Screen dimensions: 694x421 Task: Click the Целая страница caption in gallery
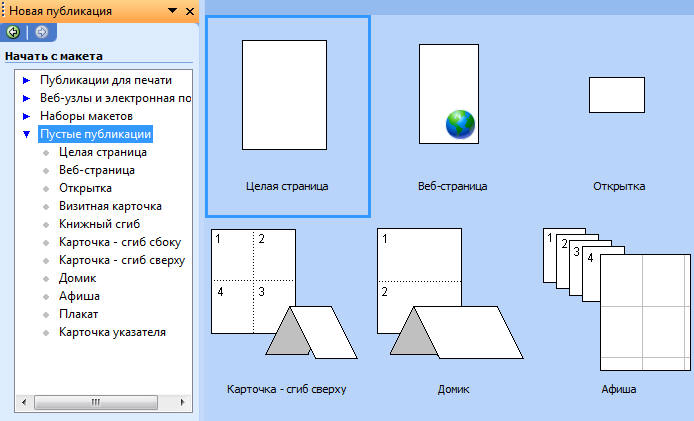(x=287, y=186)
